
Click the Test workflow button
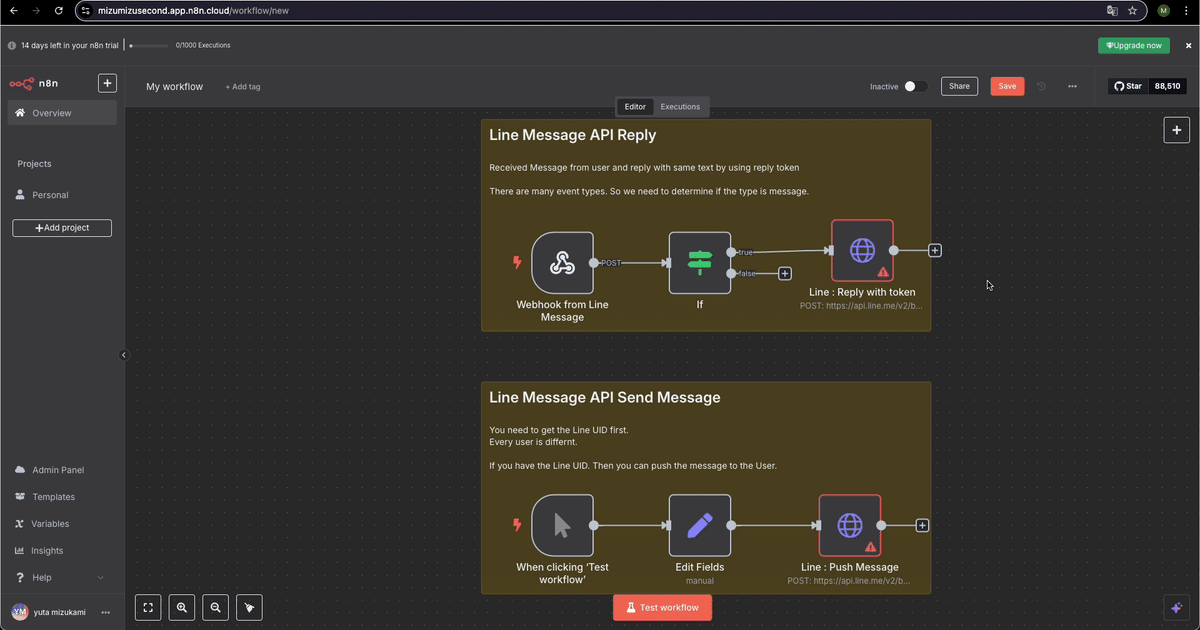click(662, 607)
